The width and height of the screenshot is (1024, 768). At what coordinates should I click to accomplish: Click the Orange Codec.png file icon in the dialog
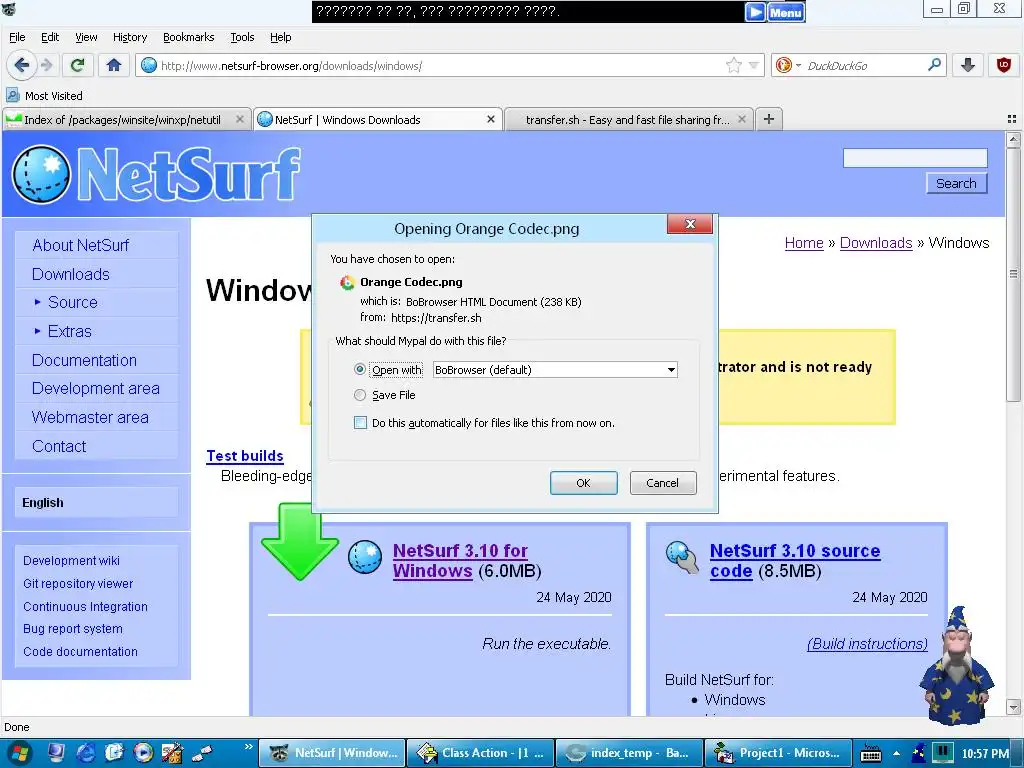pyautogui.click(x=347, y=282)
